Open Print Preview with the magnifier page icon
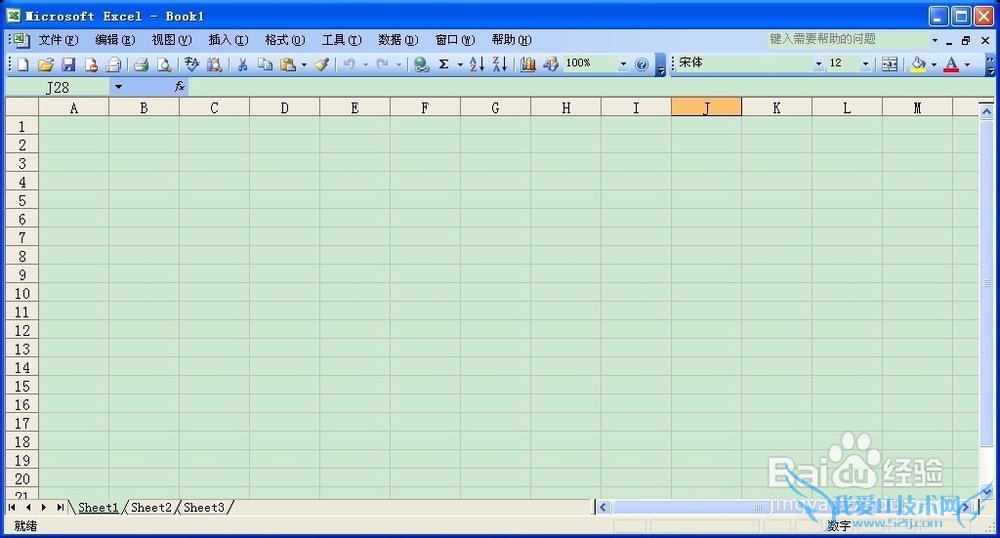1000x538 pixels. tap(164, 64)
